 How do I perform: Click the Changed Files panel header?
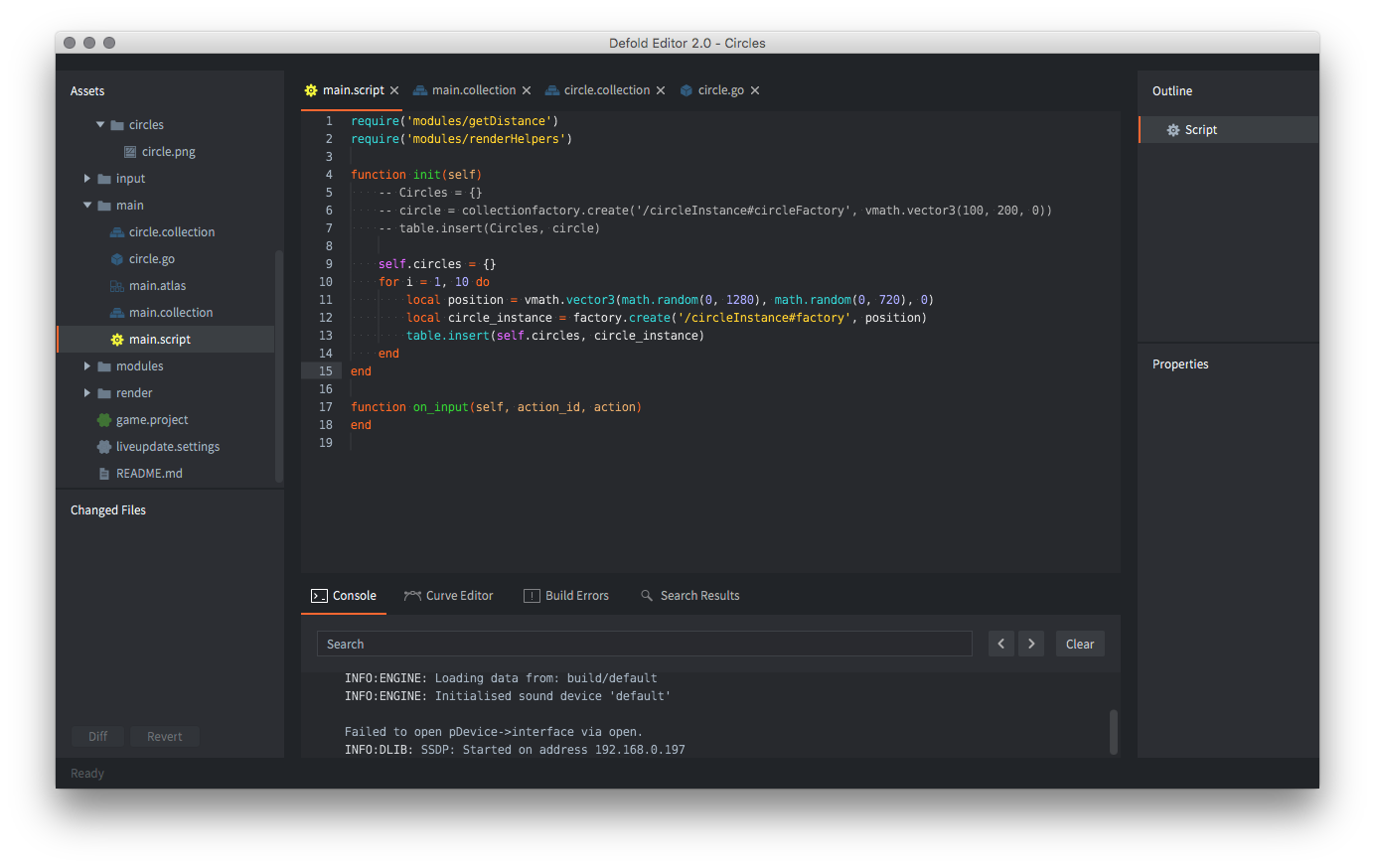coord(108,510)
